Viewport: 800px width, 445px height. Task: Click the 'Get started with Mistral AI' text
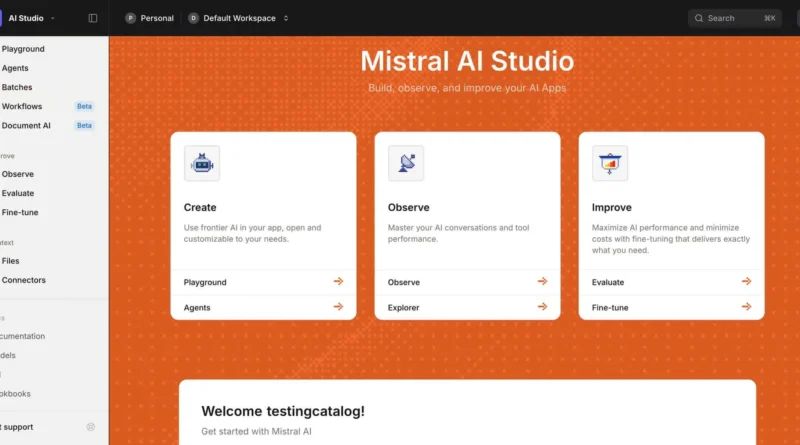pyautogui.click(x=256, y=432)
